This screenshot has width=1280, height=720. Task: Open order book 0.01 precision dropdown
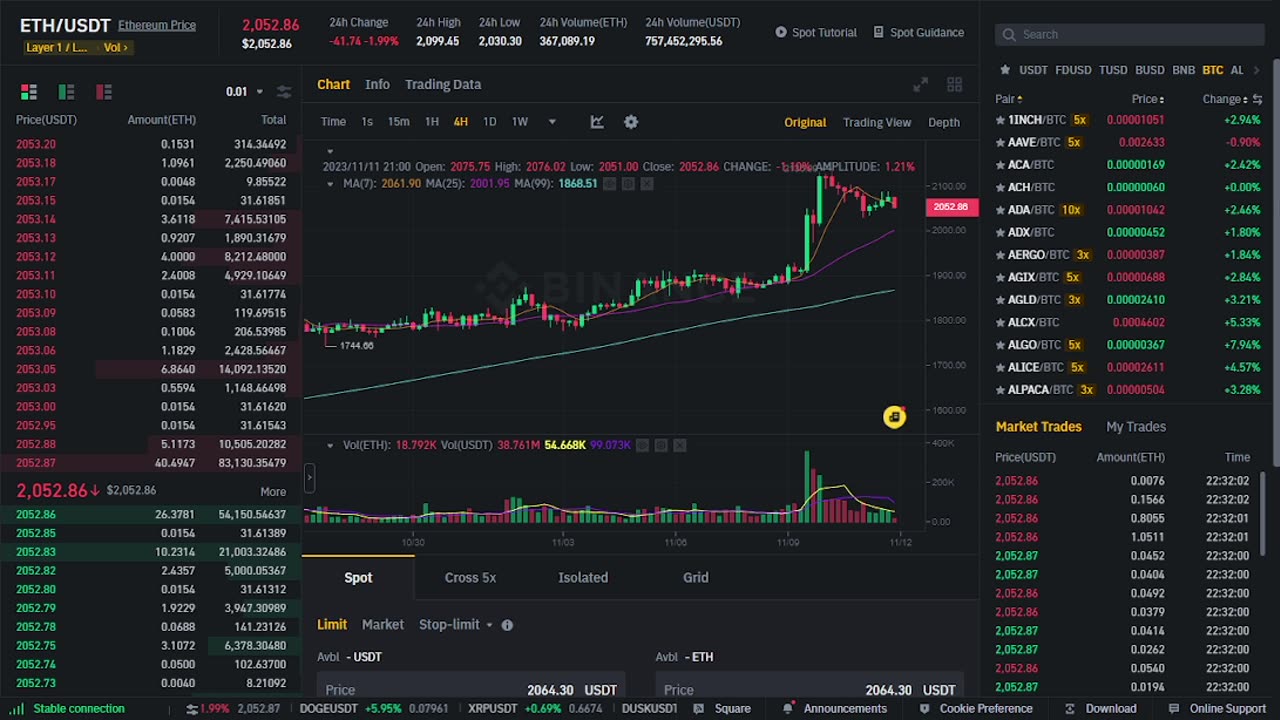[x=245, y=92]
